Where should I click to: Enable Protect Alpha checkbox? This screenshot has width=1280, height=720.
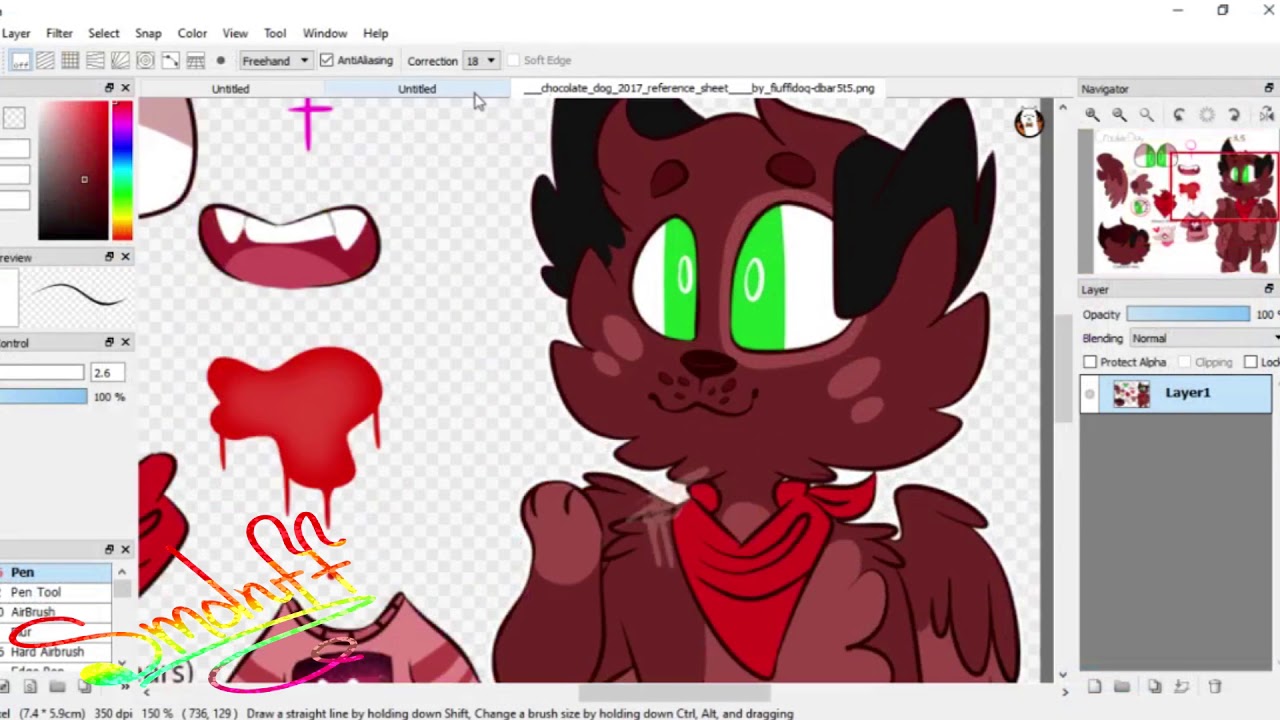point(1090,362)
